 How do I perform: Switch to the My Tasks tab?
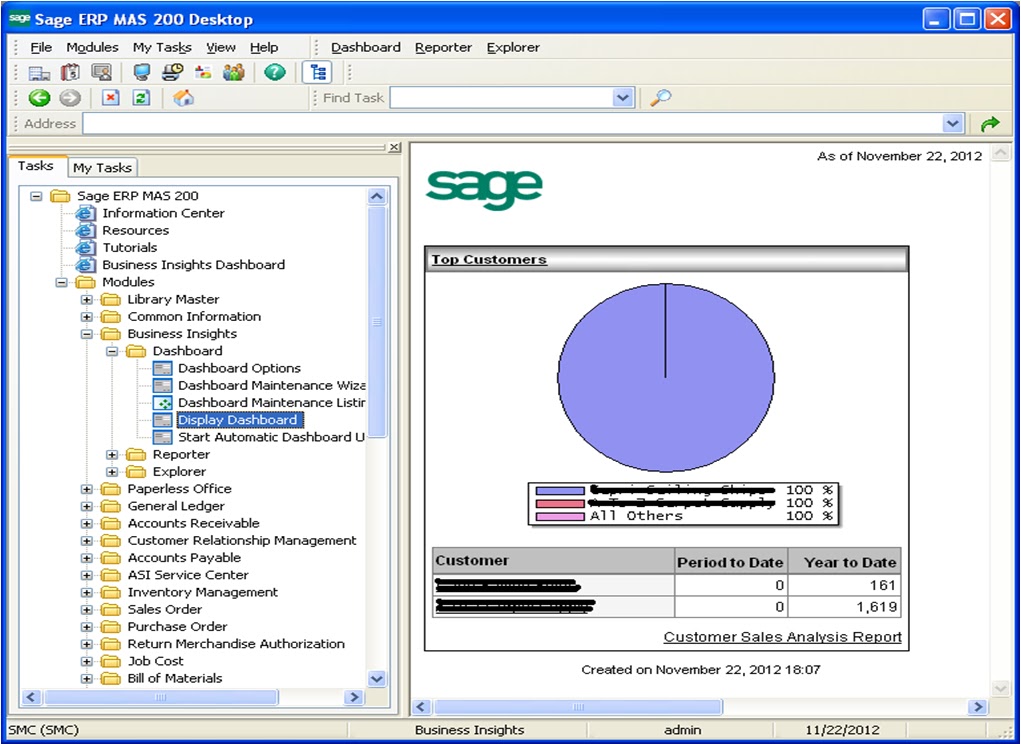[x=102, y=168]
